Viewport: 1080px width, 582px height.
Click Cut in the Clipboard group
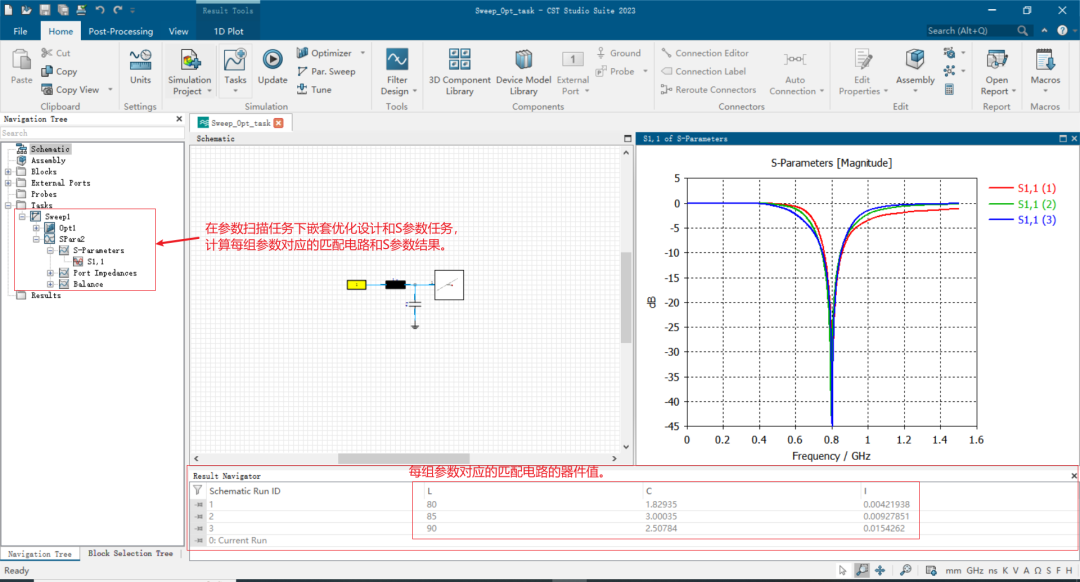(56, 53)
